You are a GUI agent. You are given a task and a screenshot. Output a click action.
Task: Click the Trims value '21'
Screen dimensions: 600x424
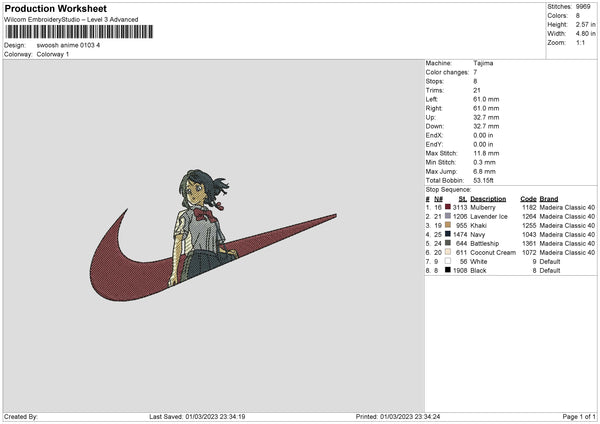tap(477, 90)
